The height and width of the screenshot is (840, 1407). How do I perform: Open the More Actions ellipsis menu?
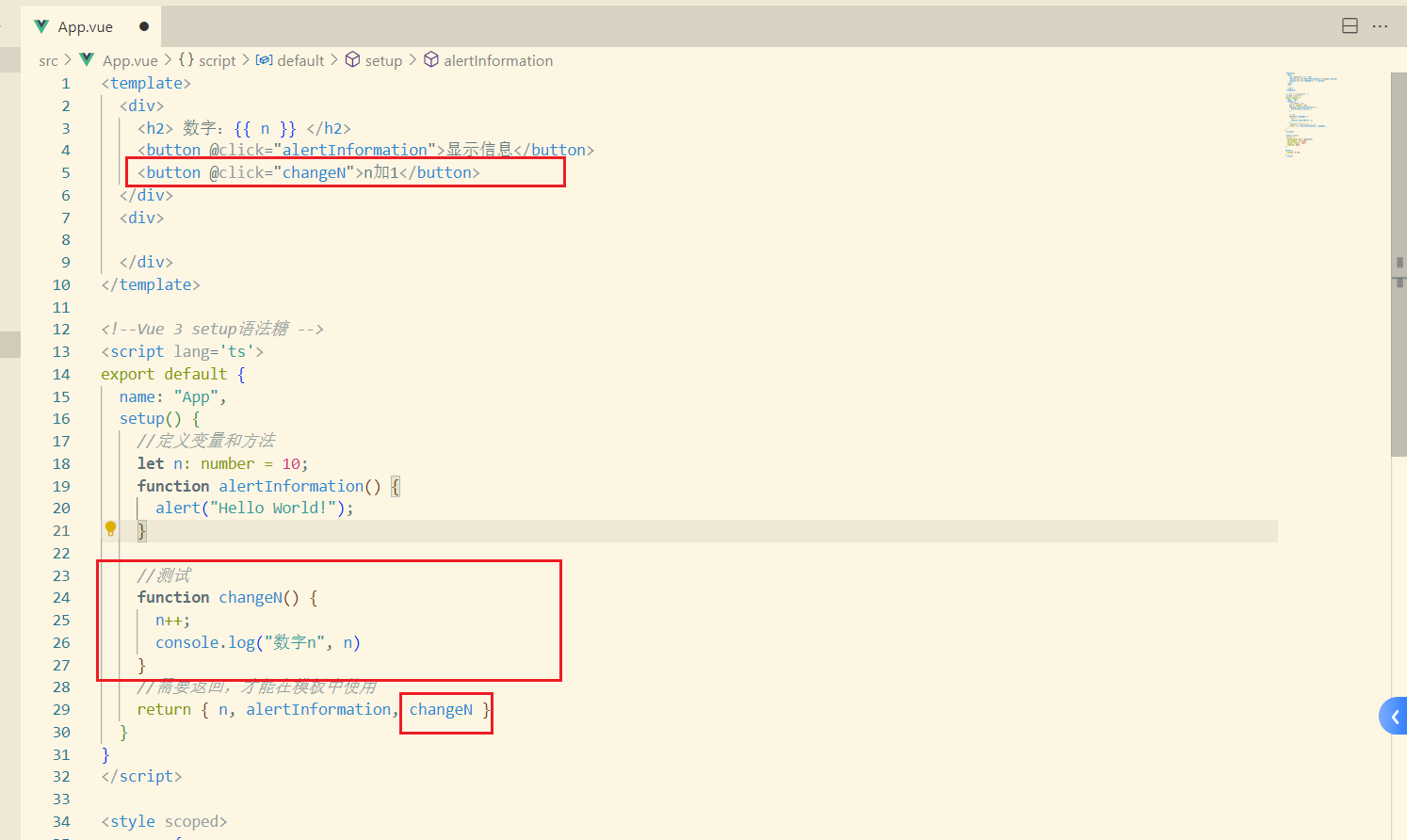1381,26
